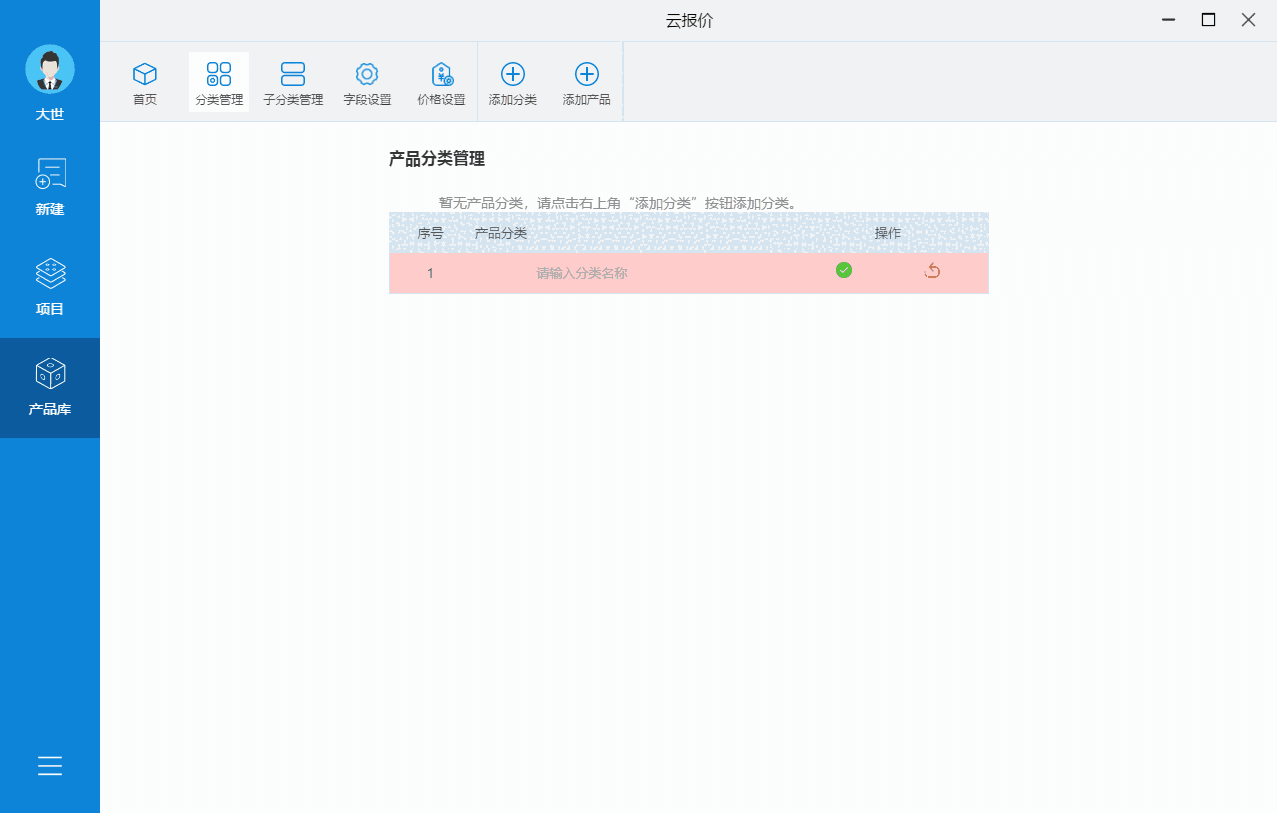Open the hamburger menu at sidebar bottom
Viewport: 1277px width, 813px height.
tap(49, 765)
